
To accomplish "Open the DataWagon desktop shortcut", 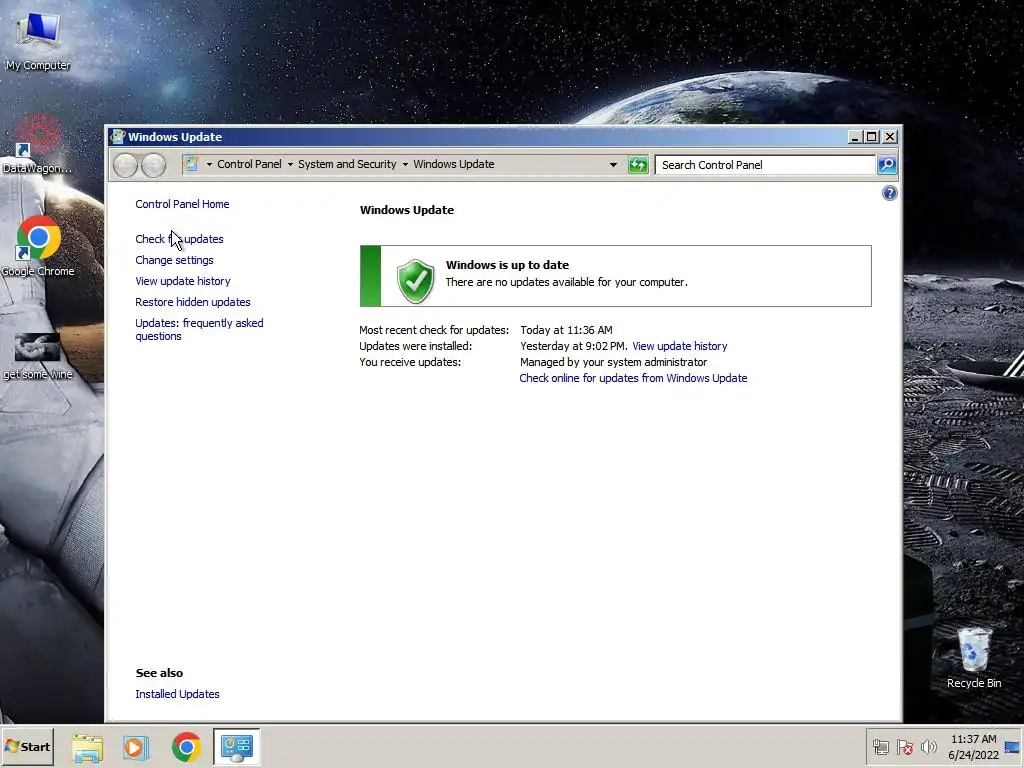I will tap(37, 144).
